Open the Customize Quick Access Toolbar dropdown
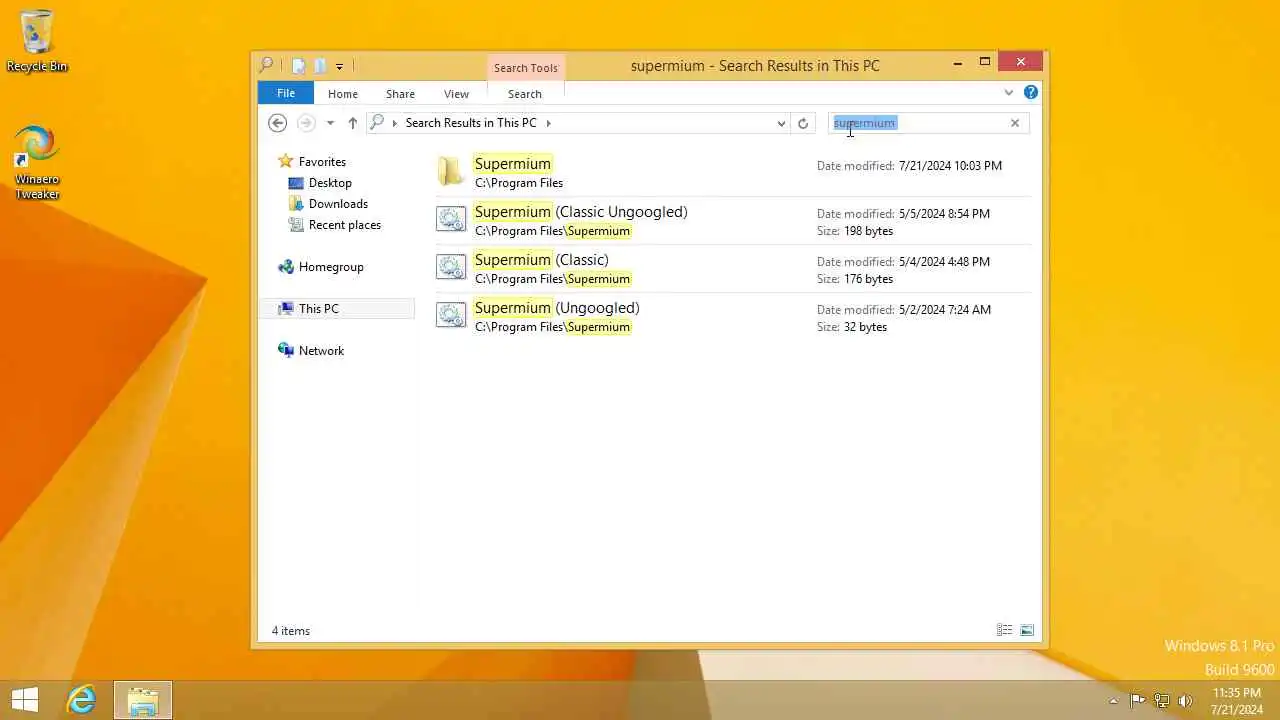This screenshot has width=1280, height=720. (x=339, y=67)
